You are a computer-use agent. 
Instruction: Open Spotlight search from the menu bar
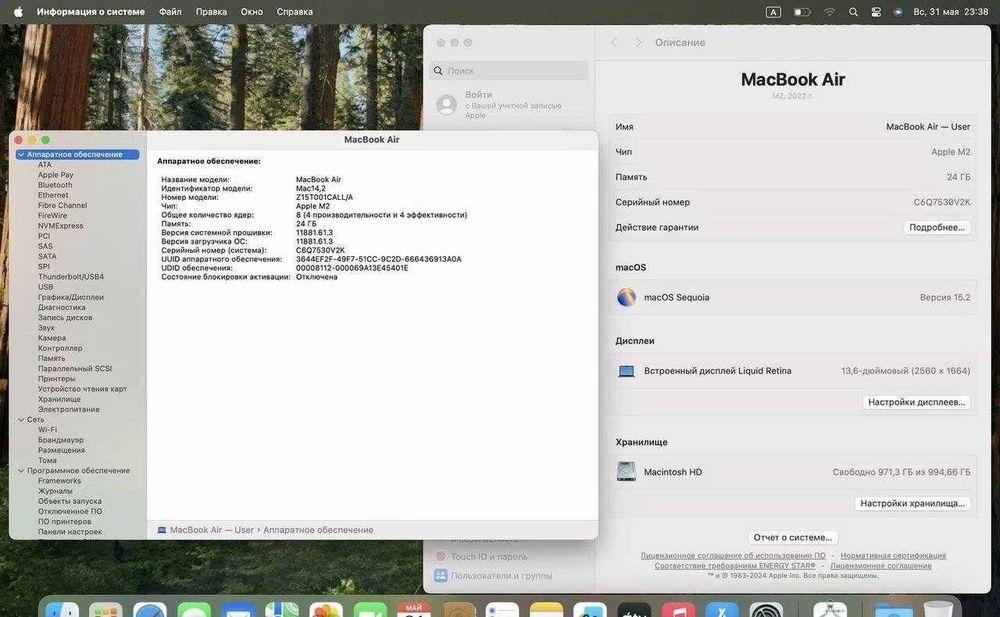click(853, 11)
